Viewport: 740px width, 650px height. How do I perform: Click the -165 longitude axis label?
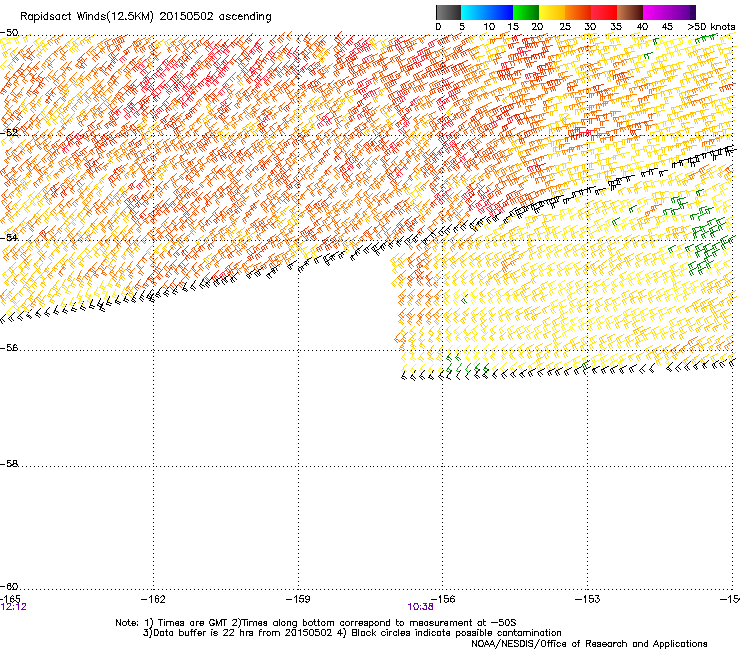pyautogui.click(x=10, y=599)
